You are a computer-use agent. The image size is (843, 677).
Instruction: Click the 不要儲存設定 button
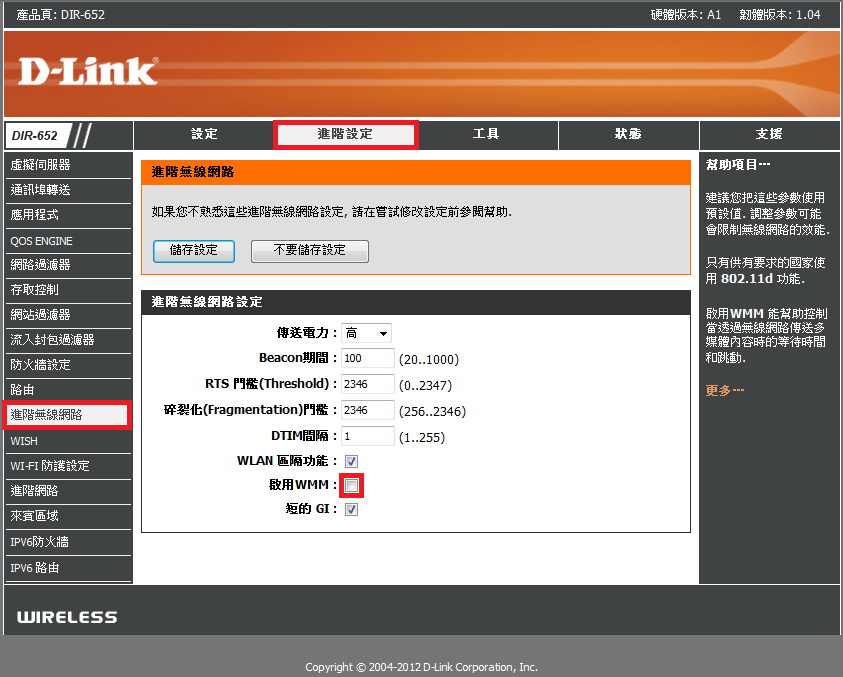pos(310,251)
